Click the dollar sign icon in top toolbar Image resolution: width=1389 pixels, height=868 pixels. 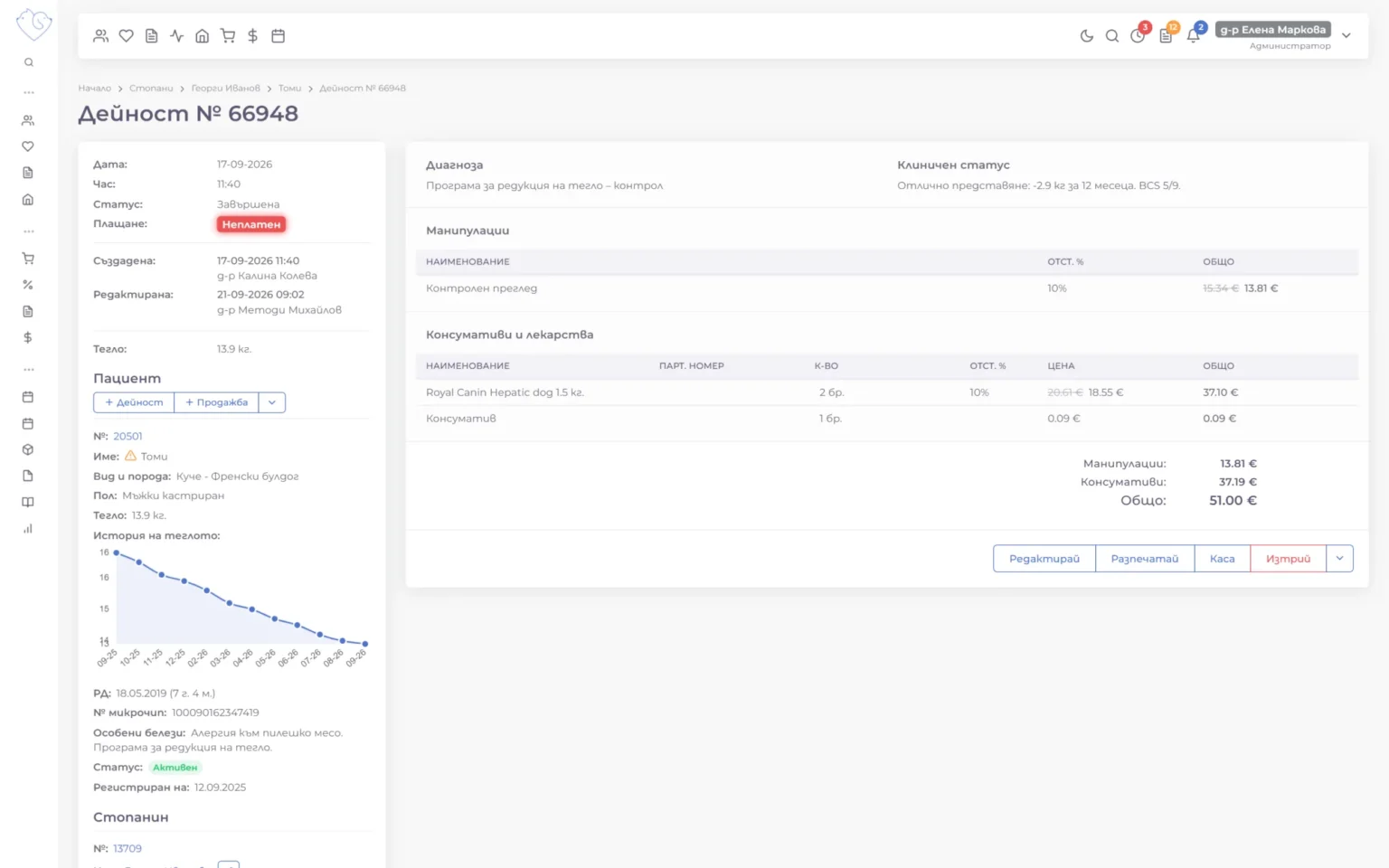click(253, 36)
